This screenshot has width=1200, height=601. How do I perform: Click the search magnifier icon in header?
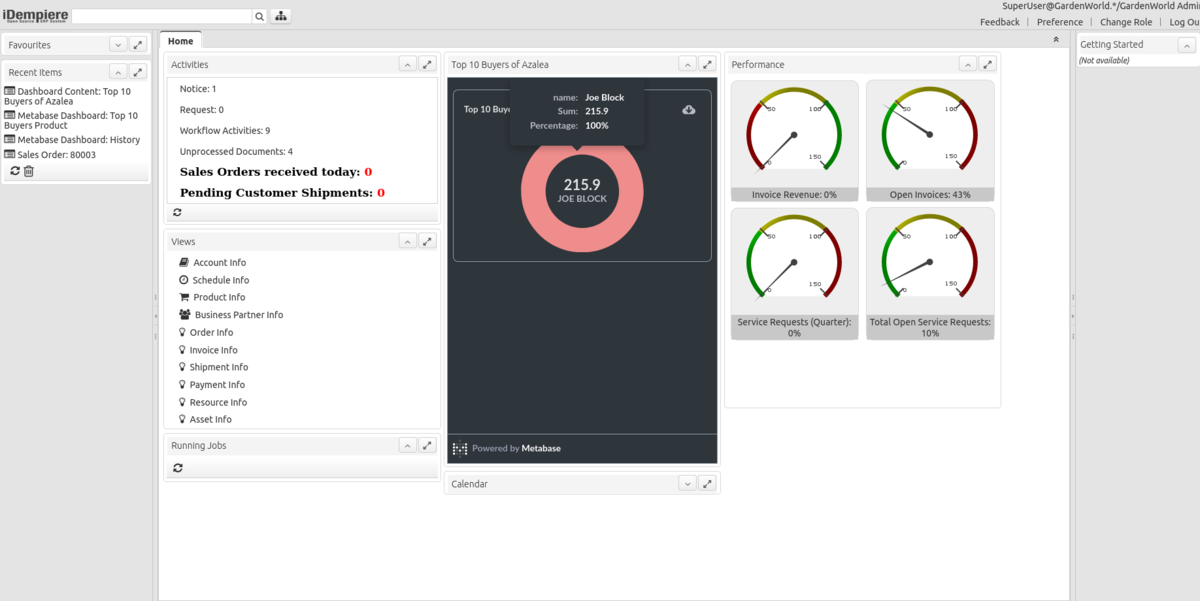259,17
